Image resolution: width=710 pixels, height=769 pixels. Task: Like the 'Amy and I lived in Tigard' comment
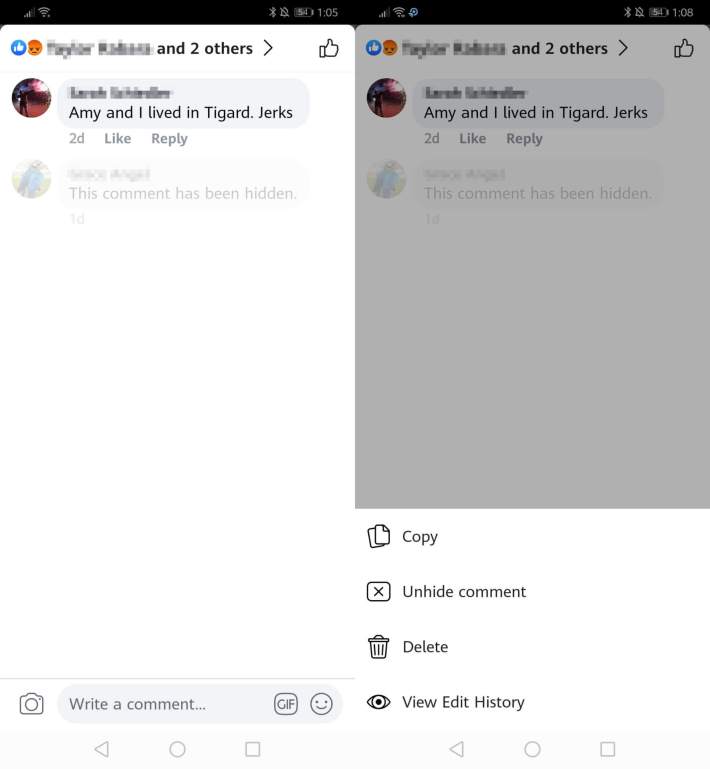point(118,139)
